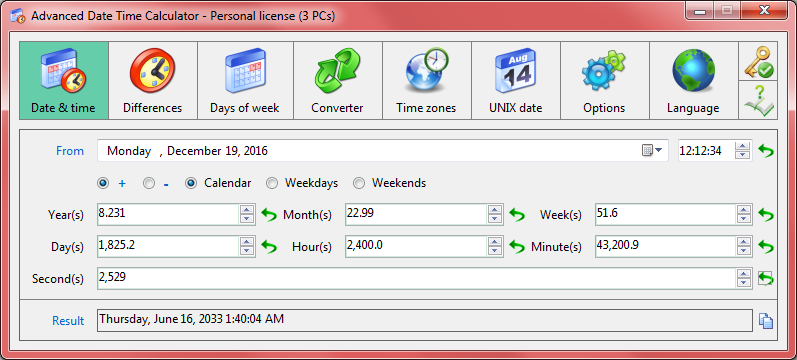Click the From label link

70,151
